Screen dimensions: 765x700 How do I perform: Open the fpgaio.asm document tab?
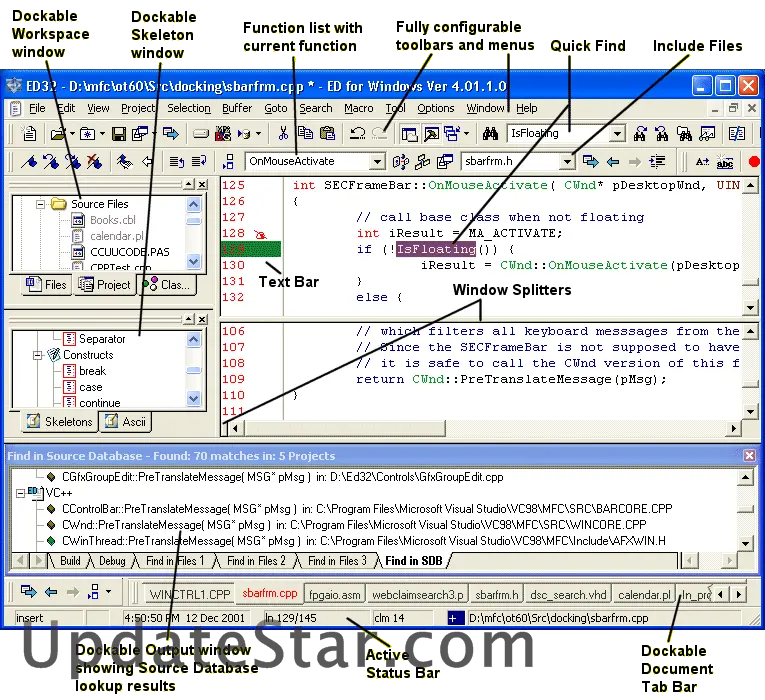click(x=335, y=595)
